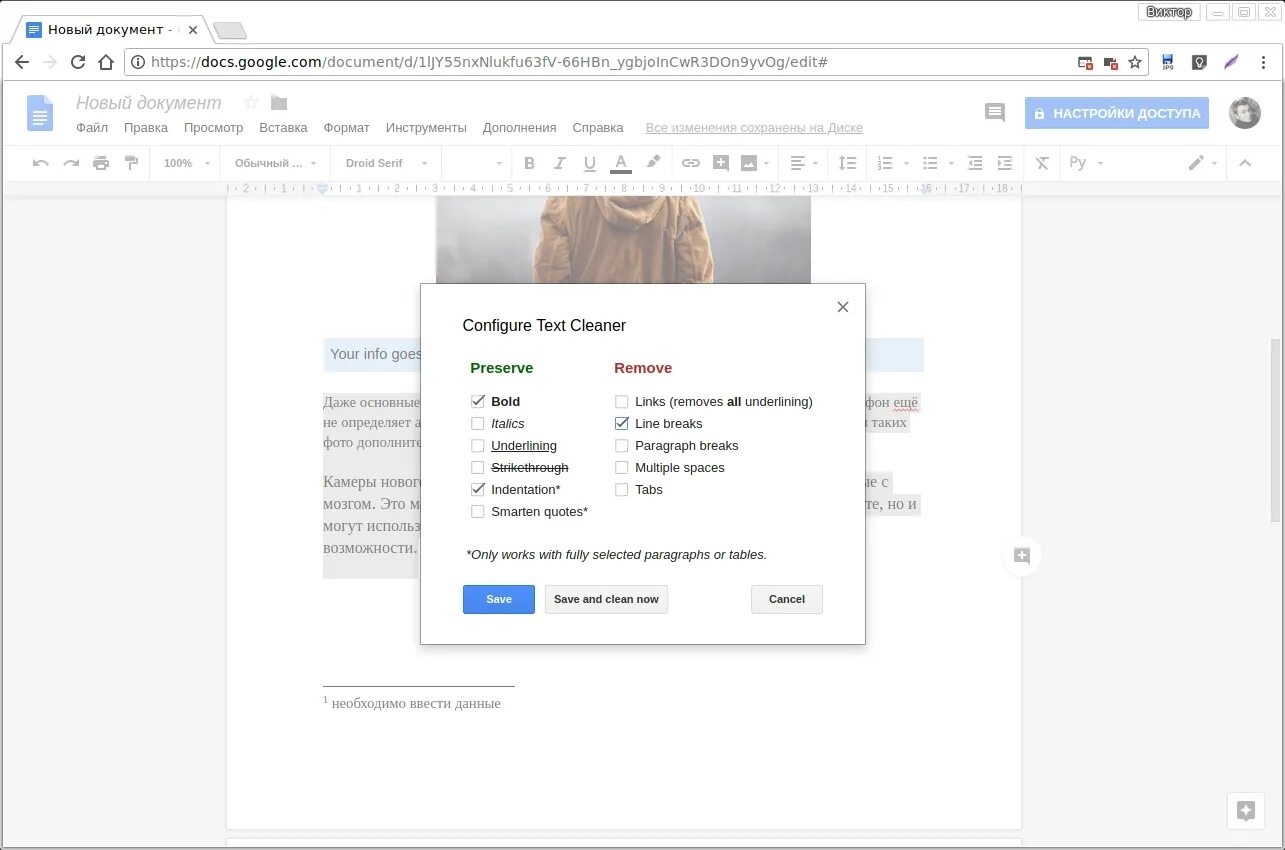Uncheck the Line breaks remove checkbox
The height and width of the screenshot is (850, 1285).
pyautogui.click(x=622, y=423)
